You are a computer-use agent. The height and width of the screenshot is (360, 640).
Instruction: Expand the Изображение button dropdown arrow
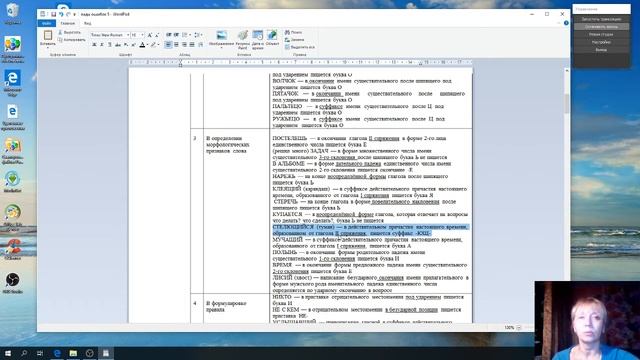tap(222, 48)
